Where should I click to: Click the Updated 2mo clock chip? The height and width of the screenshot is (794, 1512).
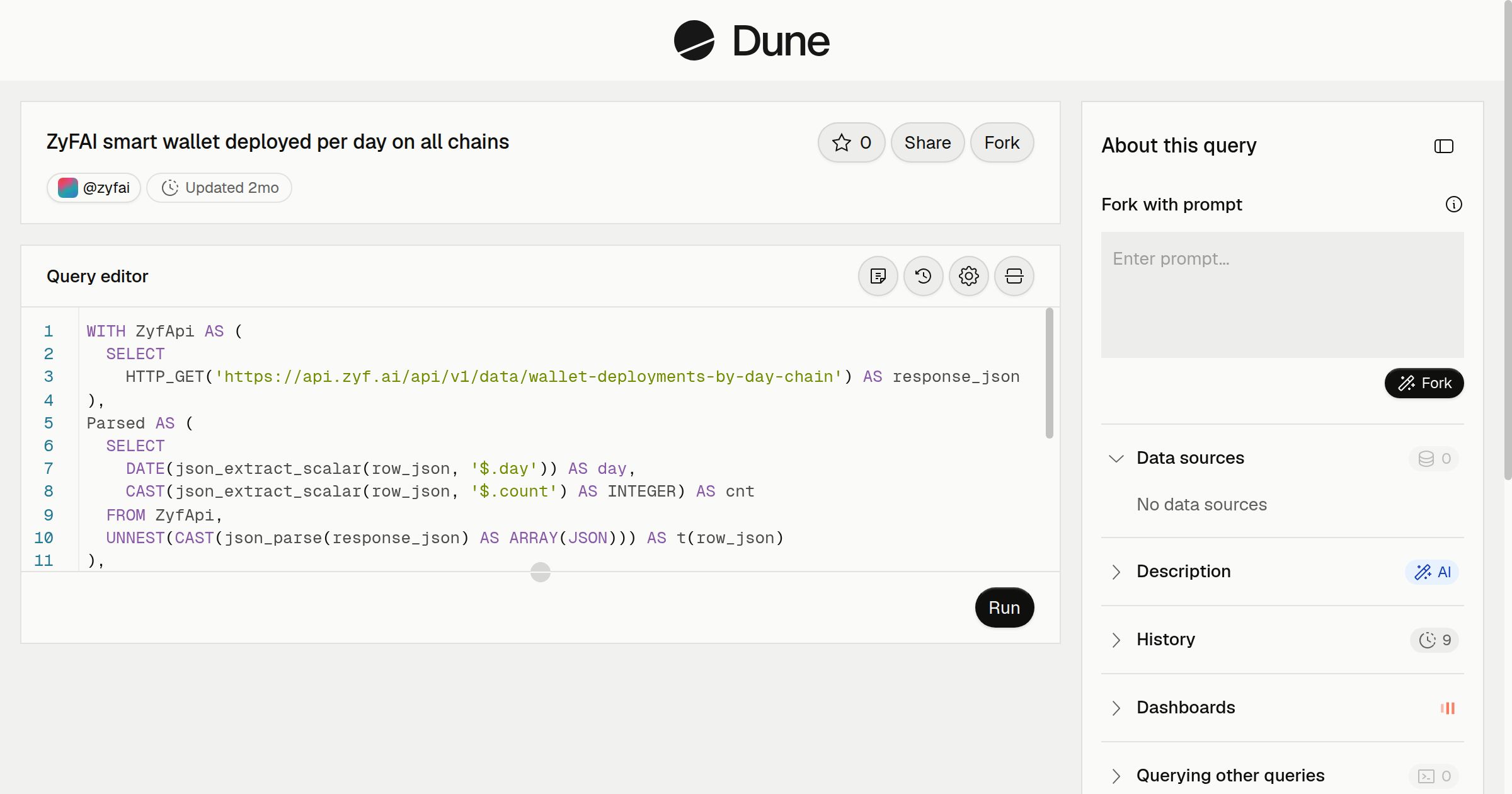(x=219, y=188)
